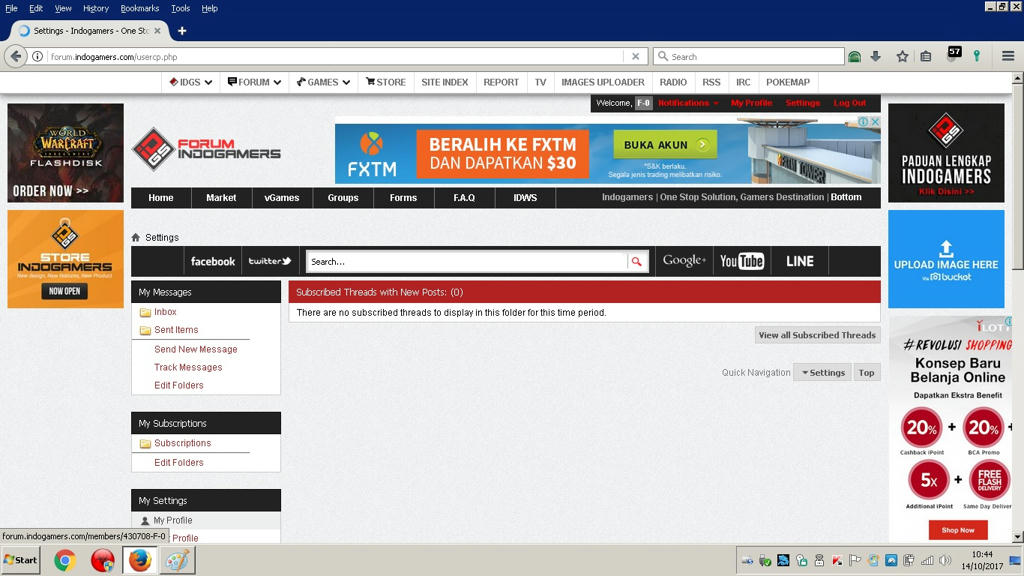Open the vGames tab in forum navbar
Image resolution: width=1024 pixels, height=576 pixels.
(282, 198)
